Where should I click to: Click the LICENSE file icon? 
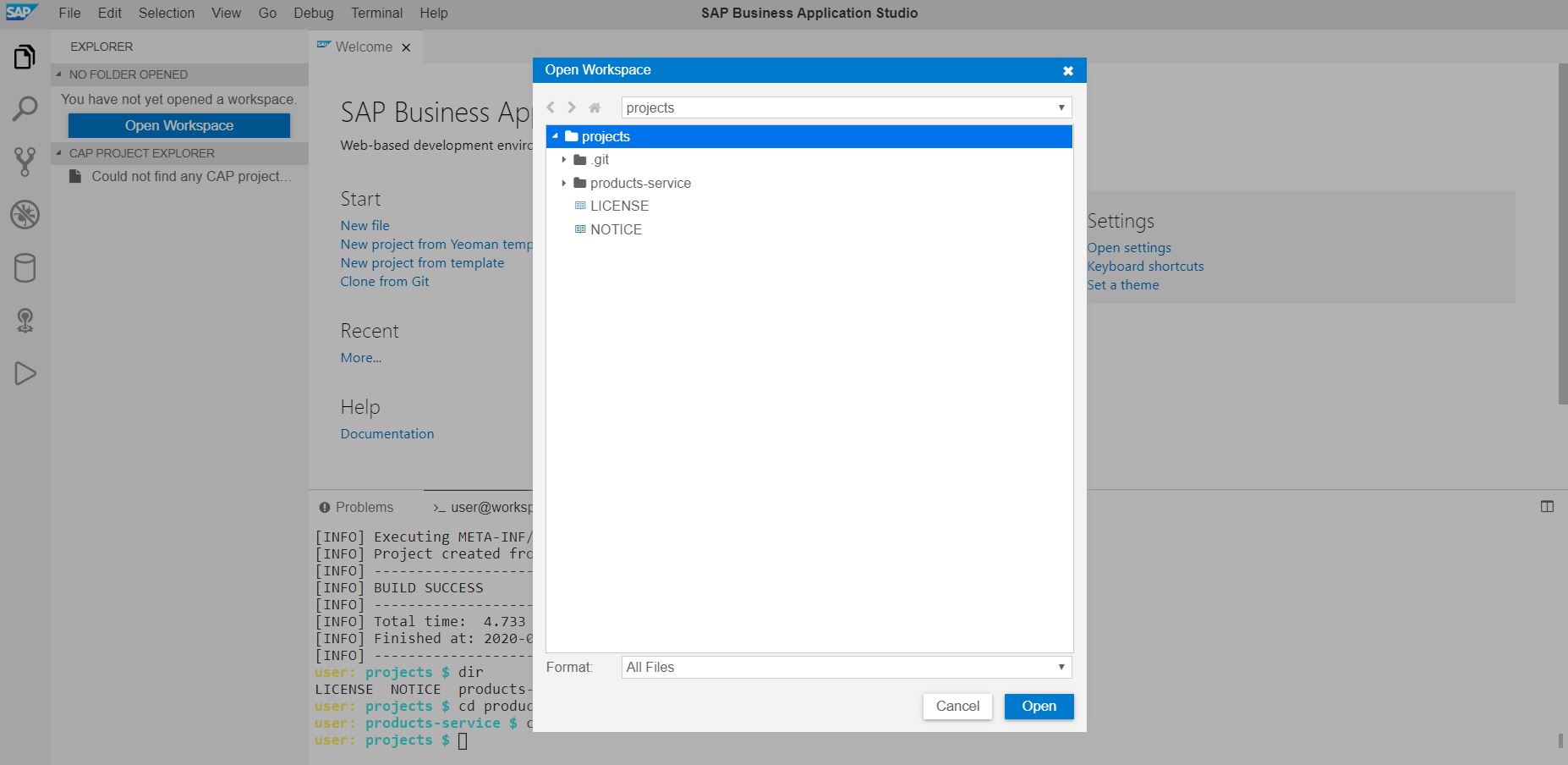coord(580,206)
